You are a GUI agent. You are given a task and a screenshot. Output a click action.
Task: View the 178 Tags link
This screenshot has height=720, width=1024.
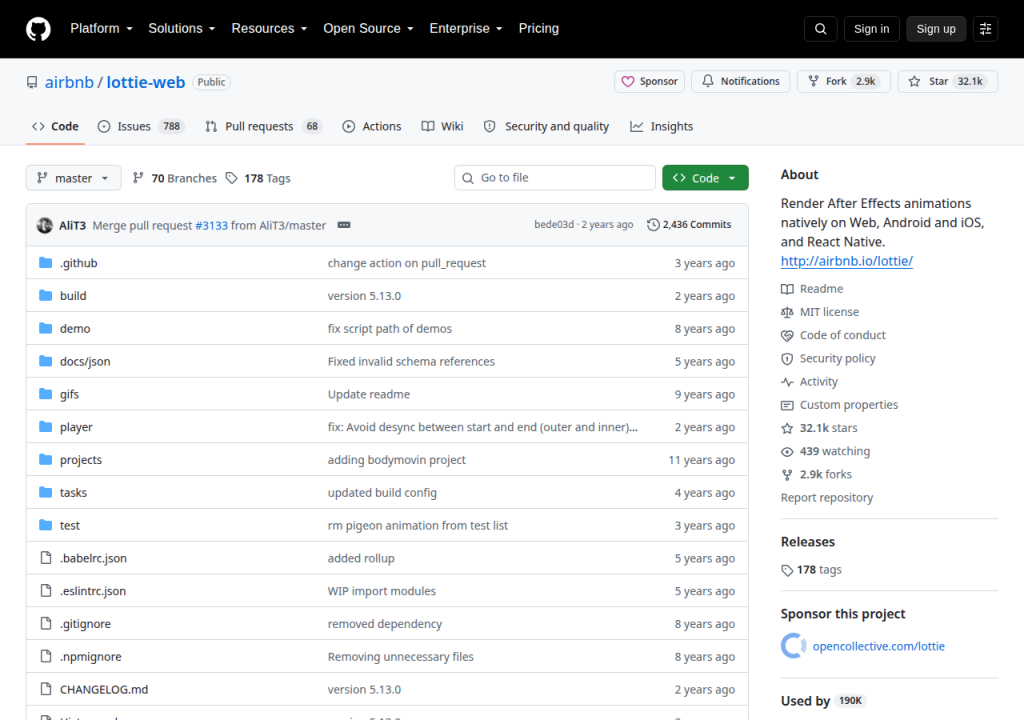(258, 178)
